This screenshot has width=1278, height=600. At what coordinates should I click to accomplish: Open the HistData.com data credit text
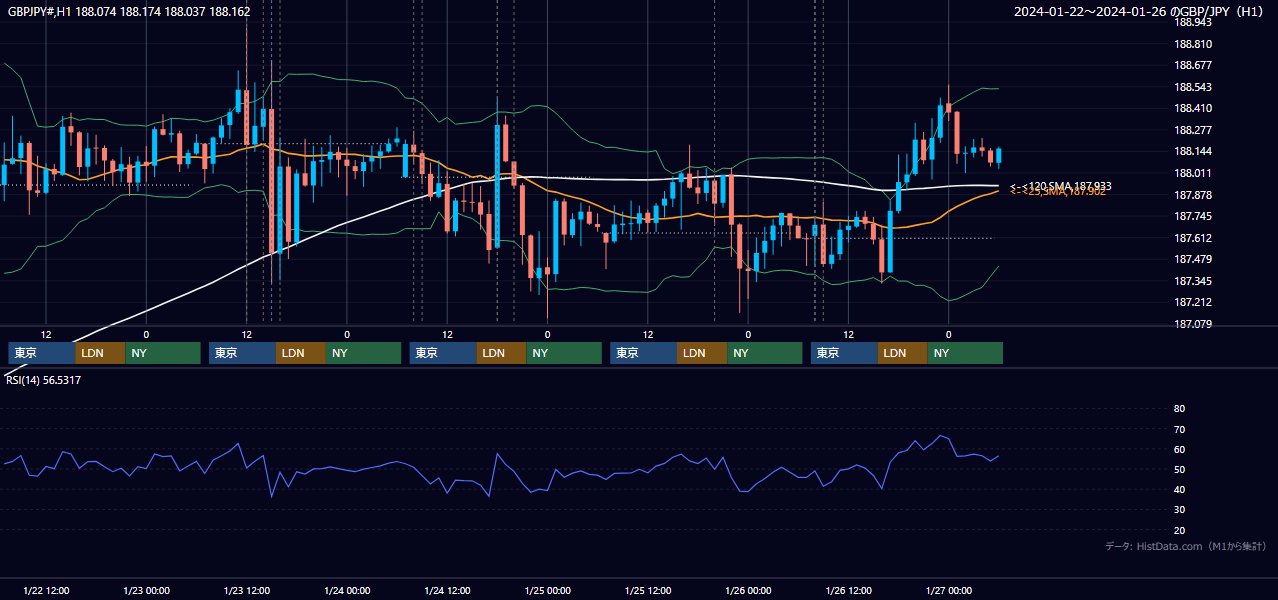[1185, 546]
